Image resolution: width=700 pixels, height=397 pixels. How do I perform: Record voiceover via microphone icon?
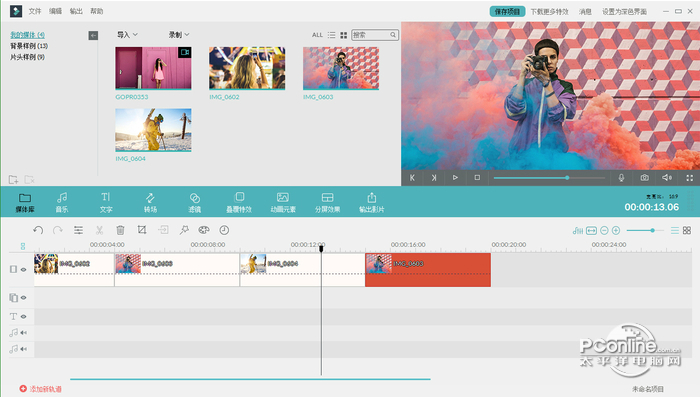[x=621, y=178]
